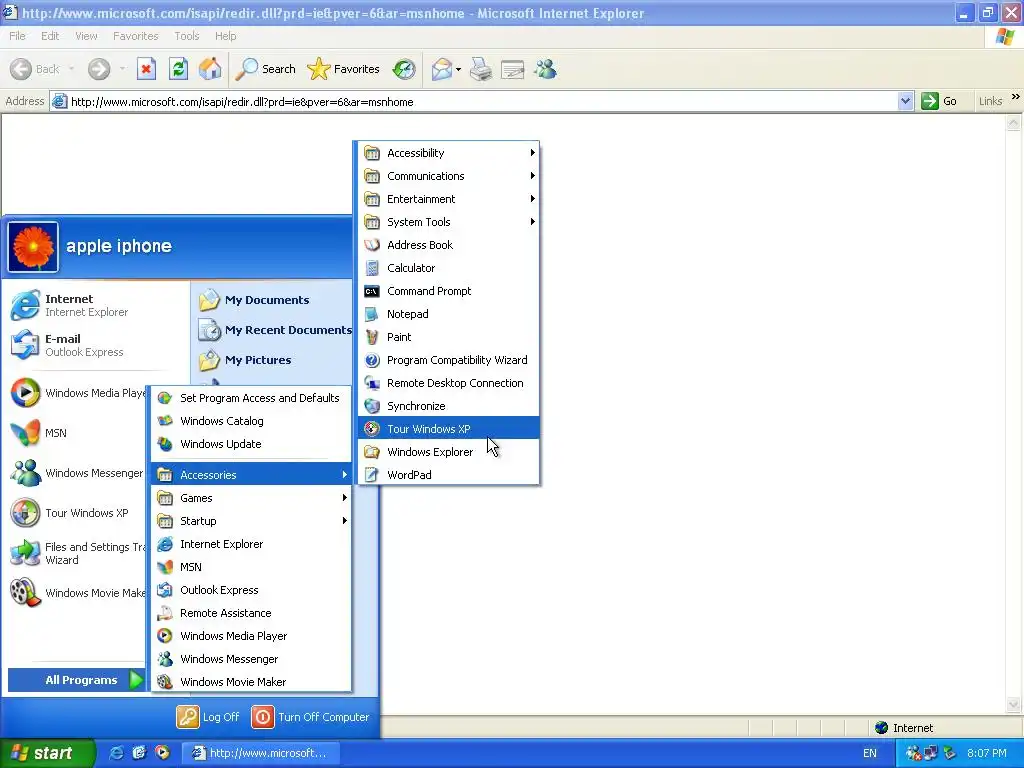Launch Command Prompt from Accessories
The width and height of the screenshot is (1024, 768).
[449, 291]
